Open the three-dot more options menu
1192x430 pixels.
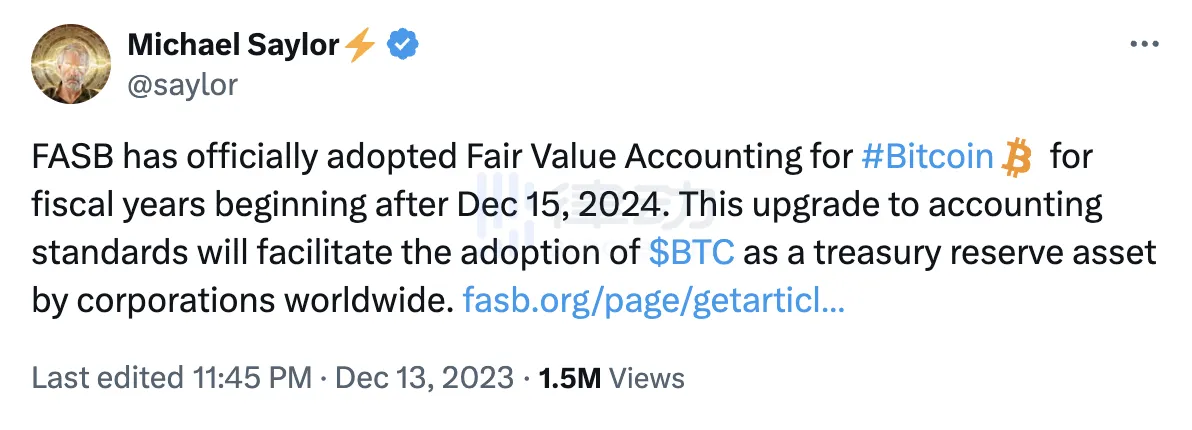click(1142, 45)
